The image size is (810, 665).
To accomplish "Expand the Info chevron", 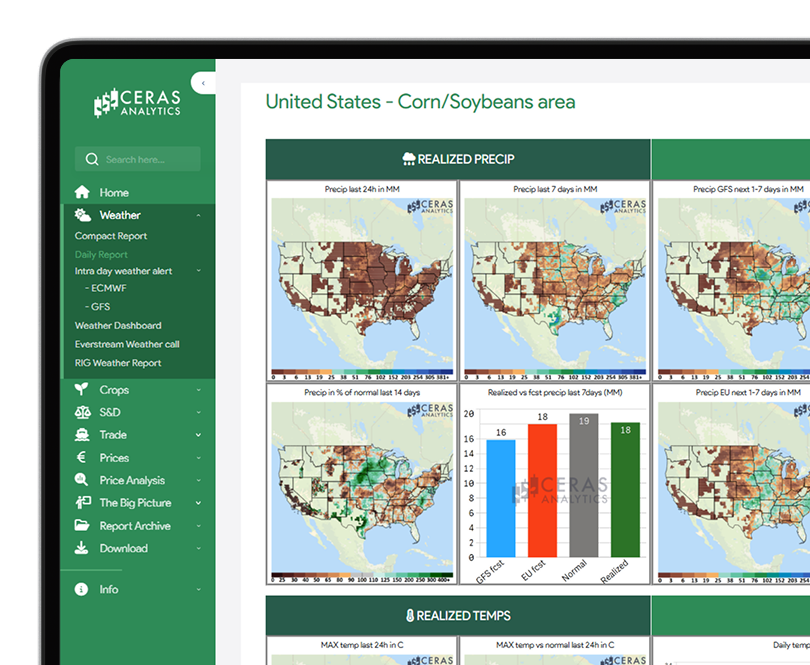I will point(198,589).
